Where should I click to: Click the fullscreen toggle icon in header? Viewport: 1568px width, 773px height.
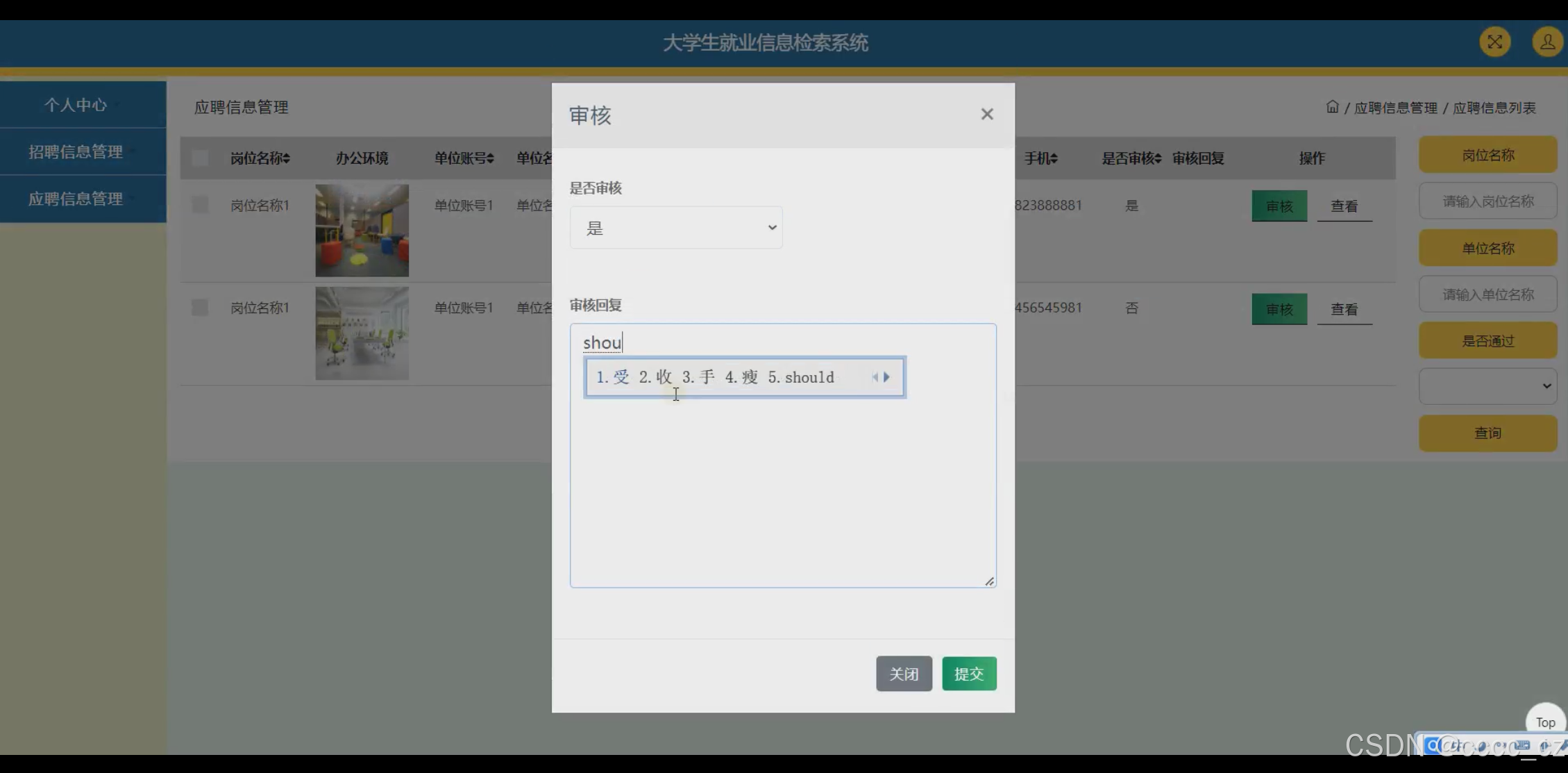coord(1494,42)
